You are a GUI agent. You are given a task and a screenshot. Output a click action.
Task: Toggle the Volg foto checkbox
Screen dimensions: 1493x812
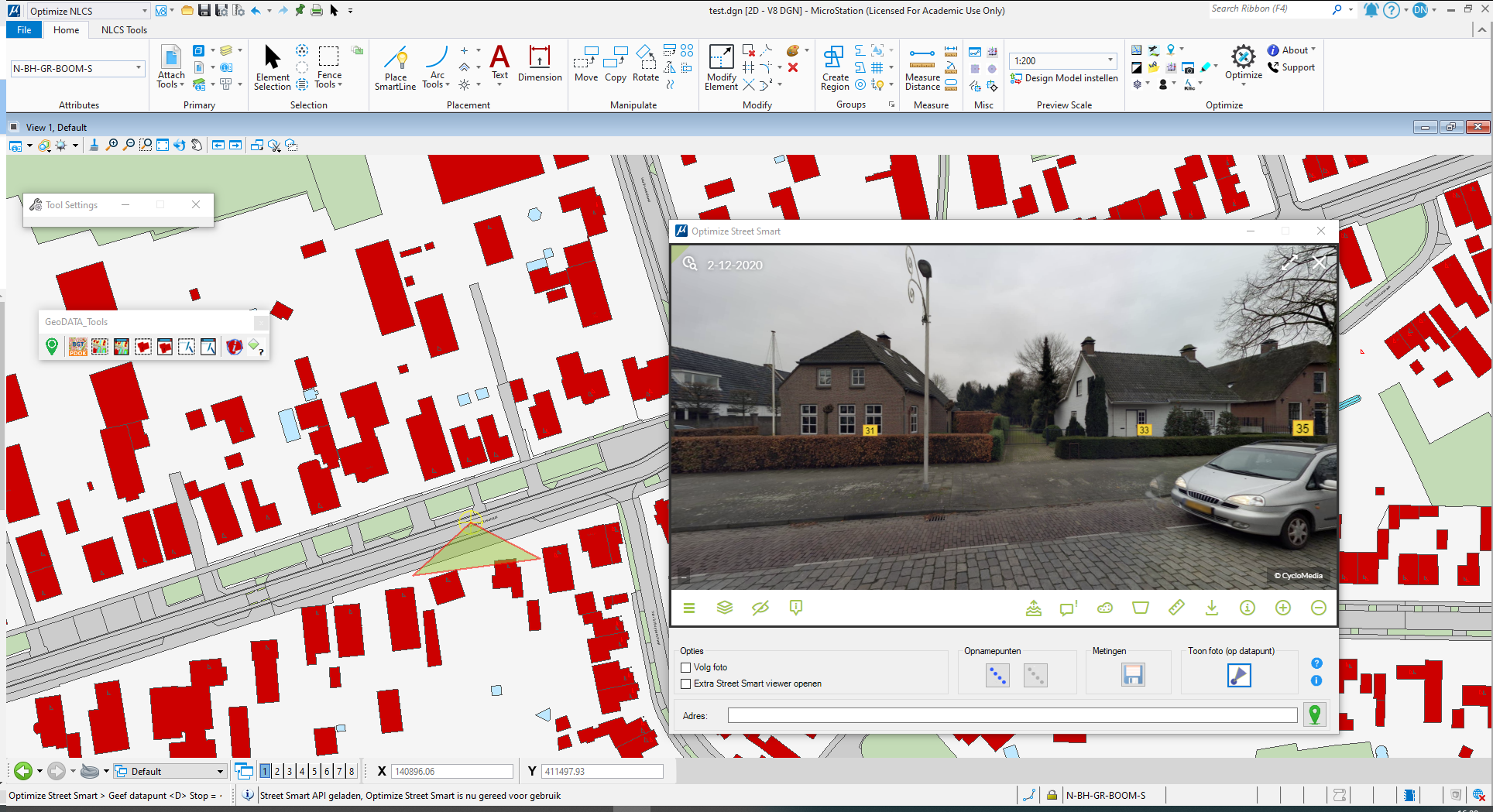coord(685,667)
